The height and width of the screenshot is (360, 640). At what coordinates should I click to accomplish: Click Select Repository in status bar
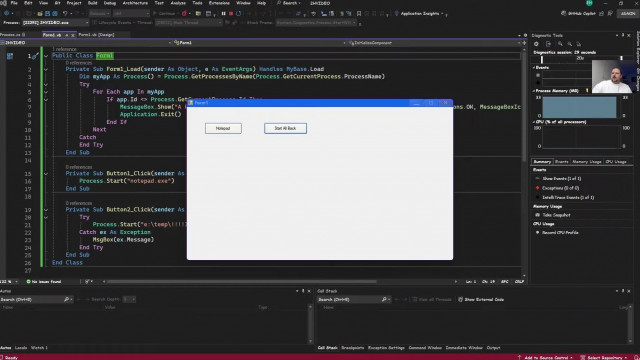[x=605, y=357]
